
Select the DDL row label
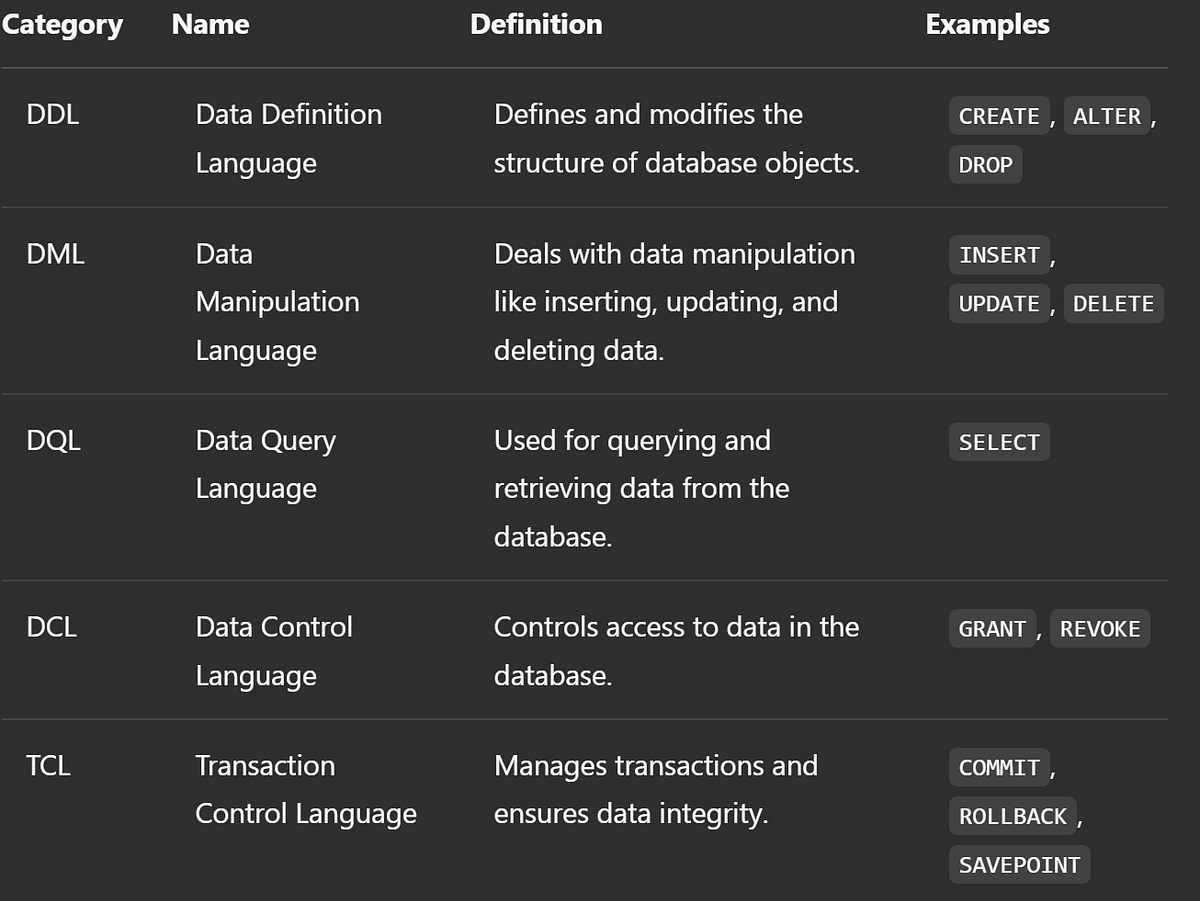53,114
